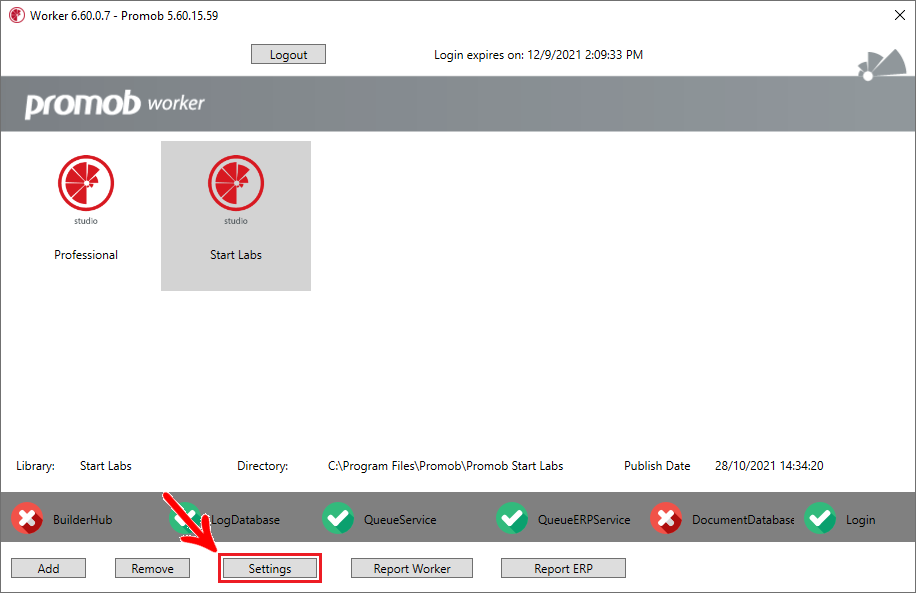Click the 'QueueERPService' status label
This screenshot has height=593, width=916.
pos(584,519)
